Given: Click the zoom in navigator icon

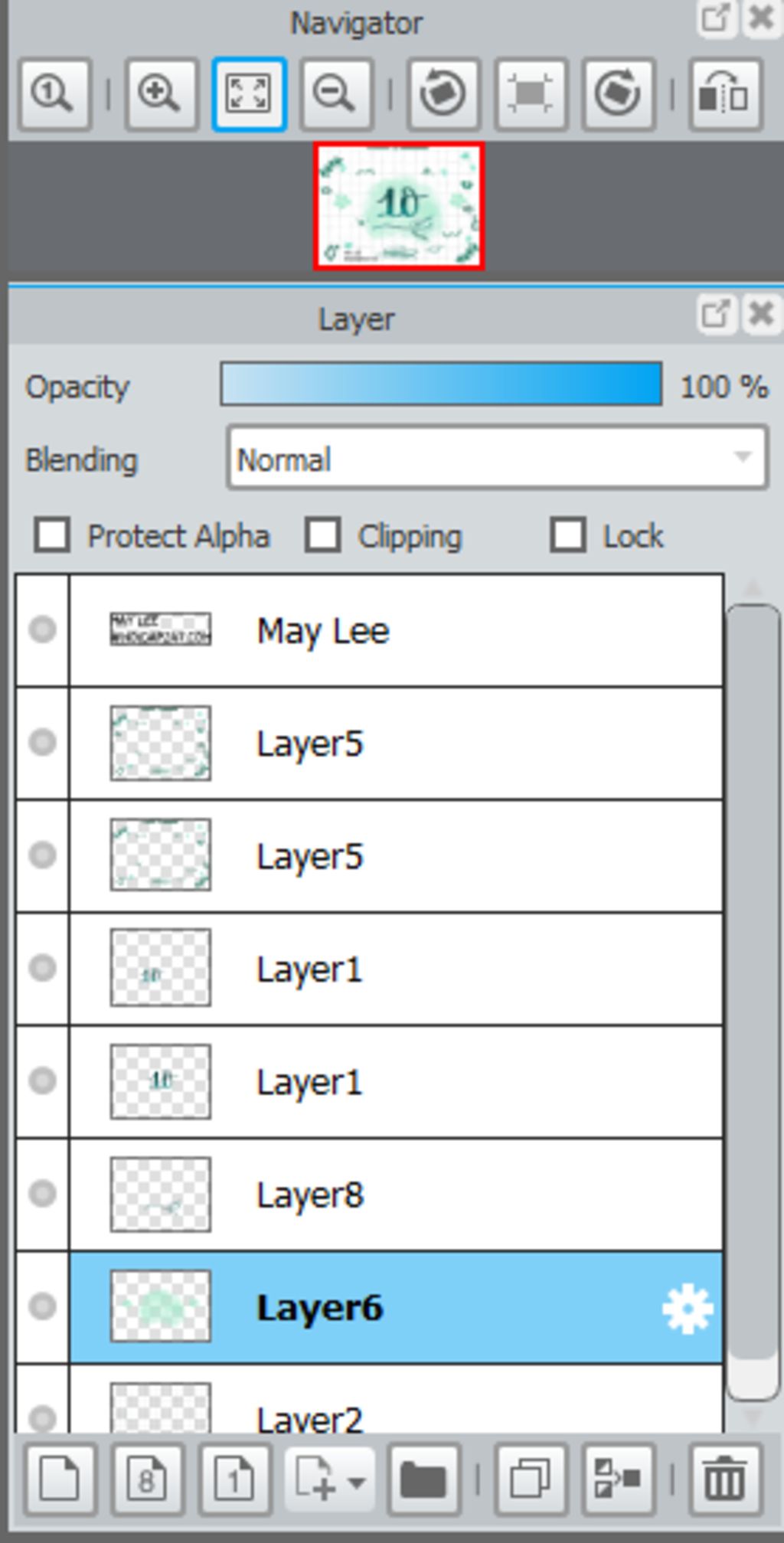Looking at the screenshot, I should (161, 94).
